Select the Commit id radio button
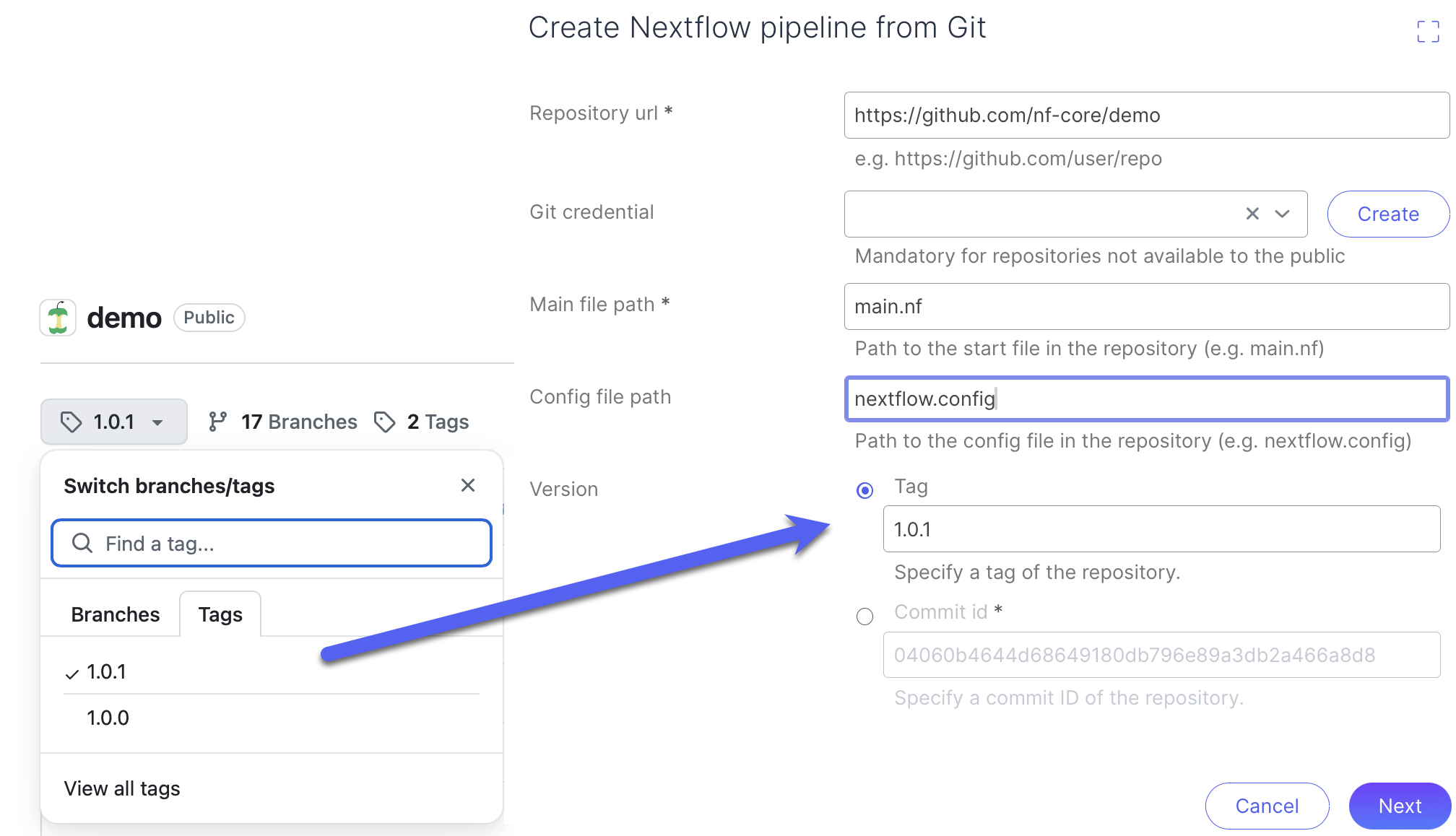1456x836 pixels. click(x=864, y=617)
